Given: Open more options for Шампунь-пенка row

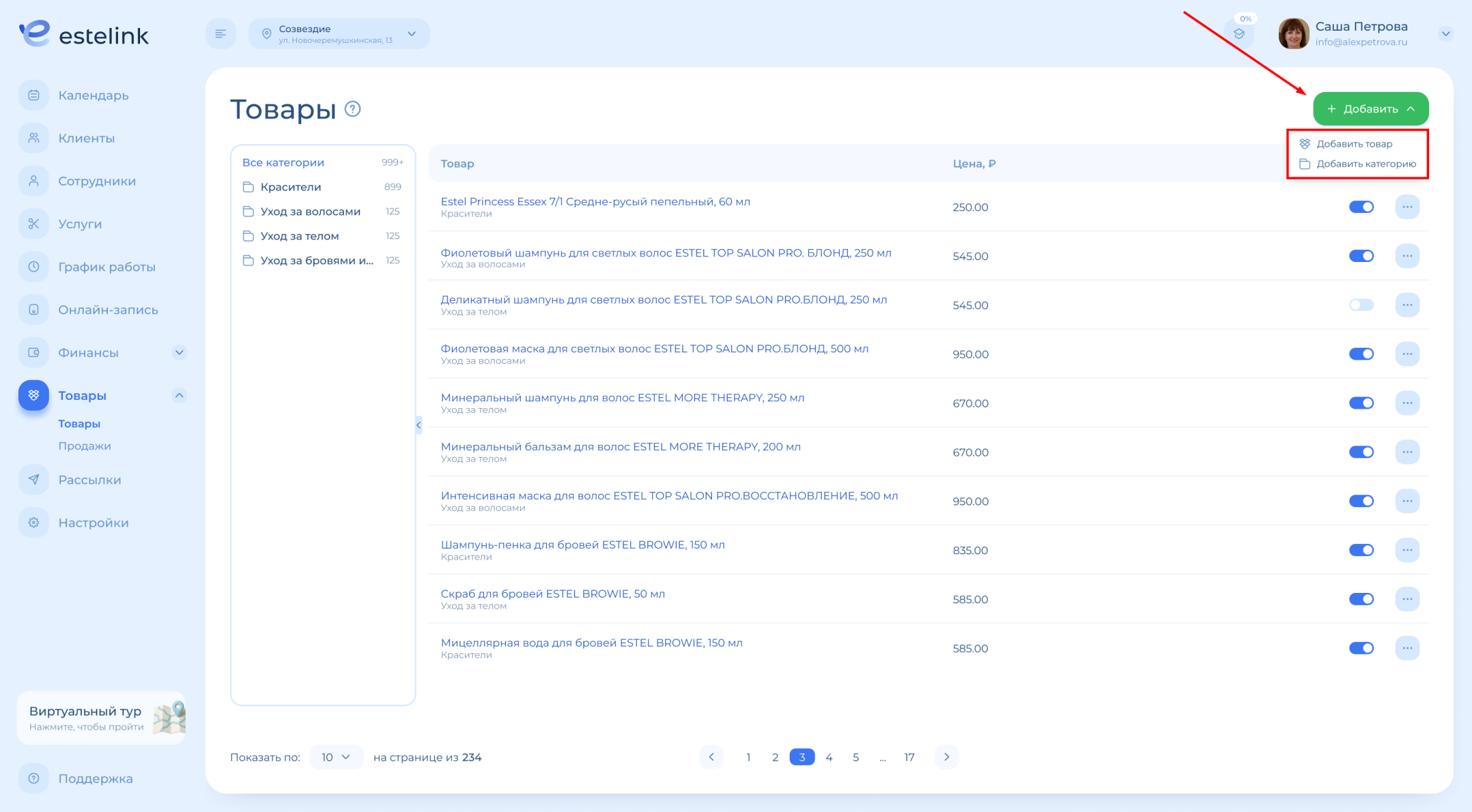Looking at the screenshot, I should tap(1407, 550).
